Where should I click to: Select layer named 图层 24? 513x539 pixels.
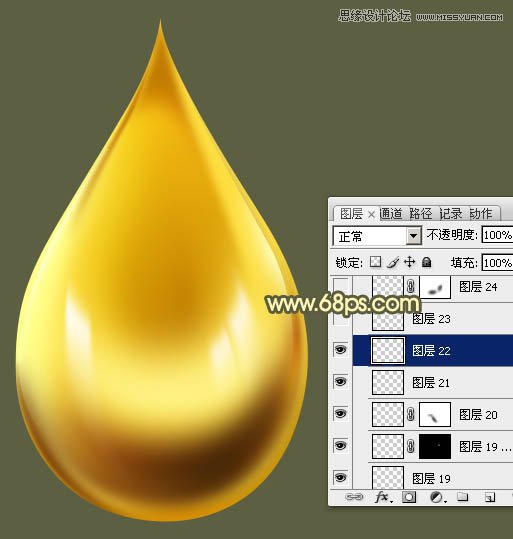click(x=478, y=287)
